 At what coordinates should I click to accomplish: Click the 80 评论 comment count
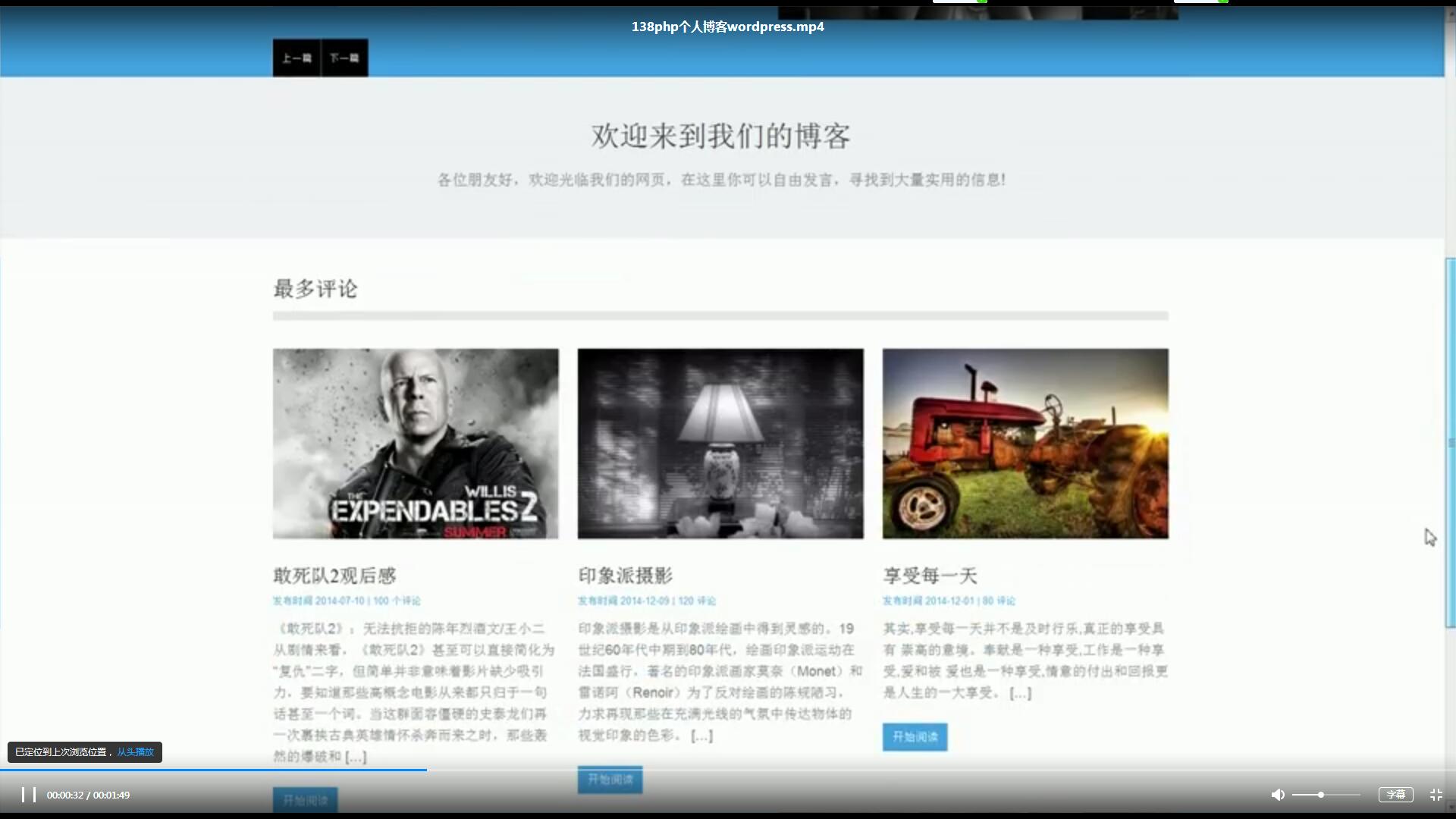[999, 601]
